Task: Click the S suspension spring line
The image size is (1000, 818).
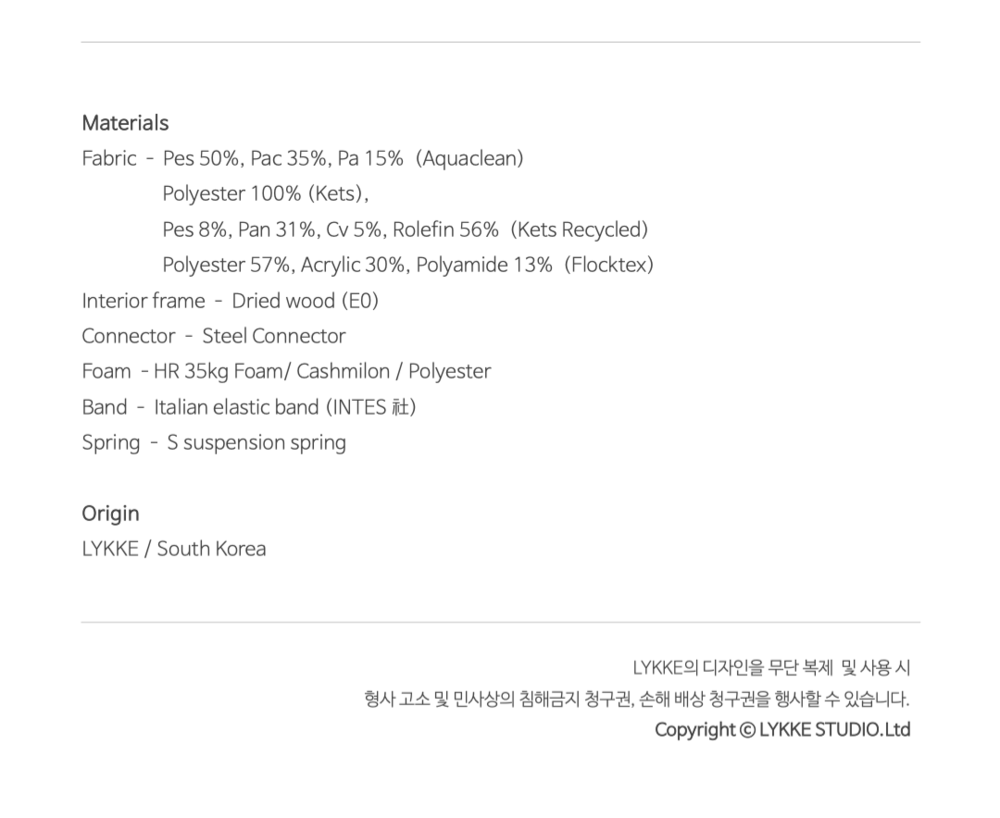Action: tap(214, 443)
